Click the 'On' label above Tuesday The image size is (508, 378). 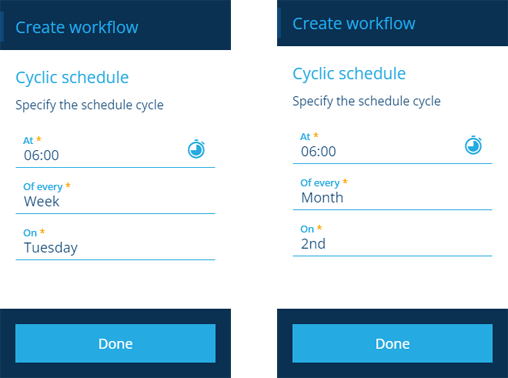pos(30,233)
